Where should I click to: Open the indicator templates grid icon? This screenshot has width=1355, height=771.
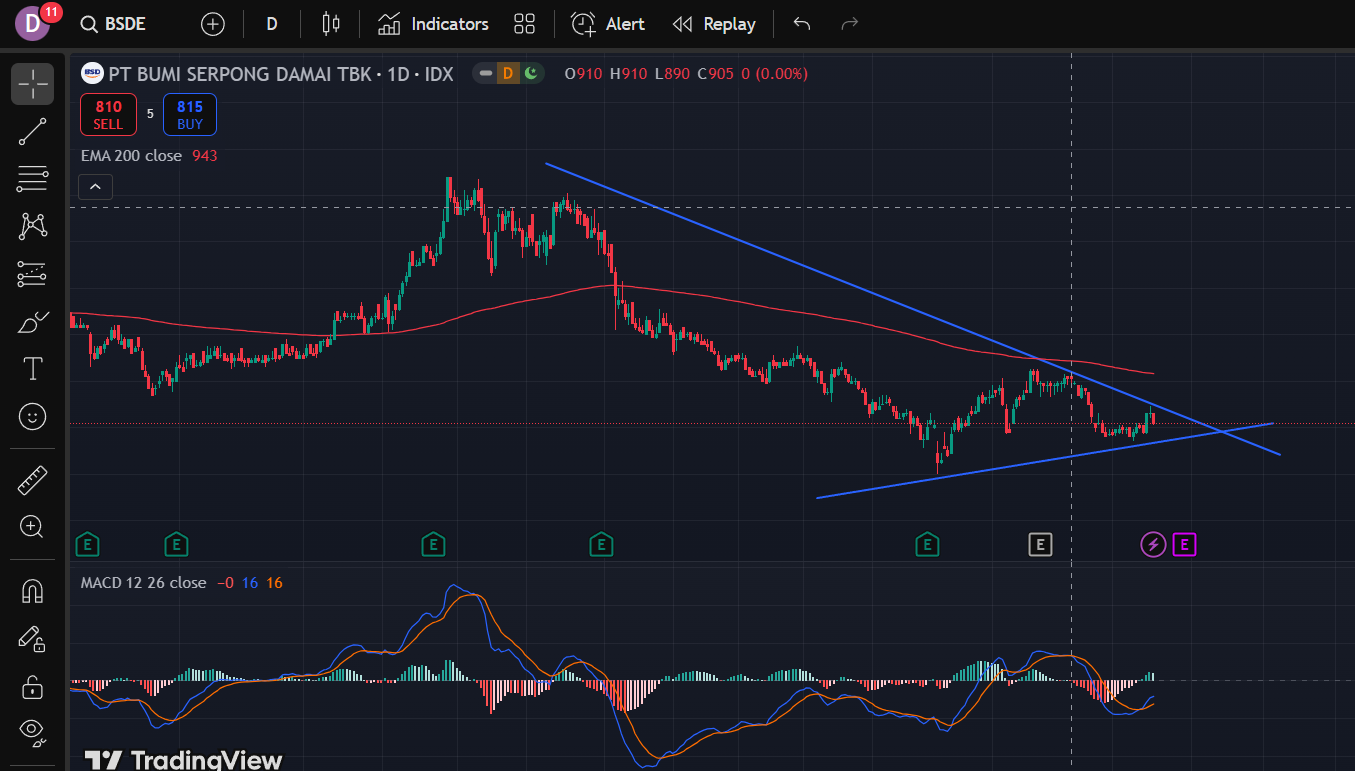[x=524, y=24]
